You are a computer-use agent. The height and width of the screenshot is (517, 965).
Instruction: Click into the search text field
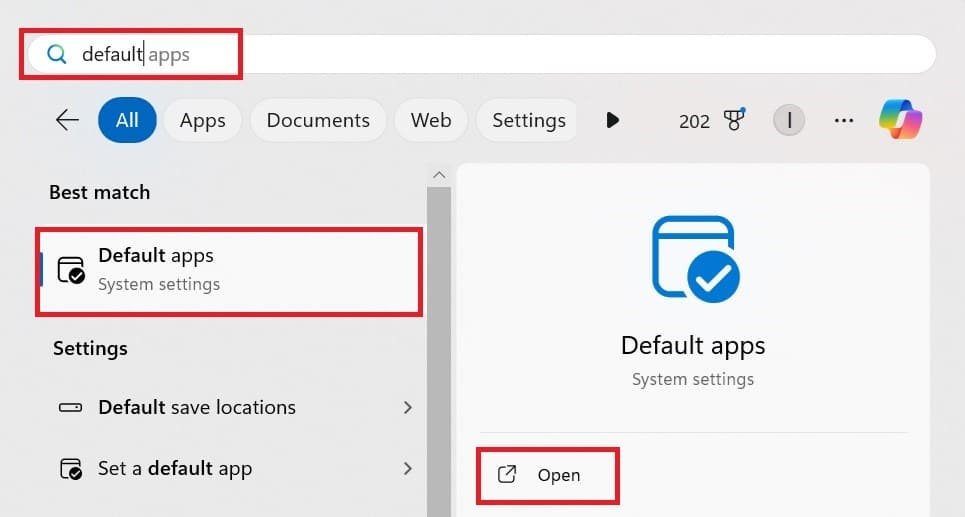[x=500, y=54]
